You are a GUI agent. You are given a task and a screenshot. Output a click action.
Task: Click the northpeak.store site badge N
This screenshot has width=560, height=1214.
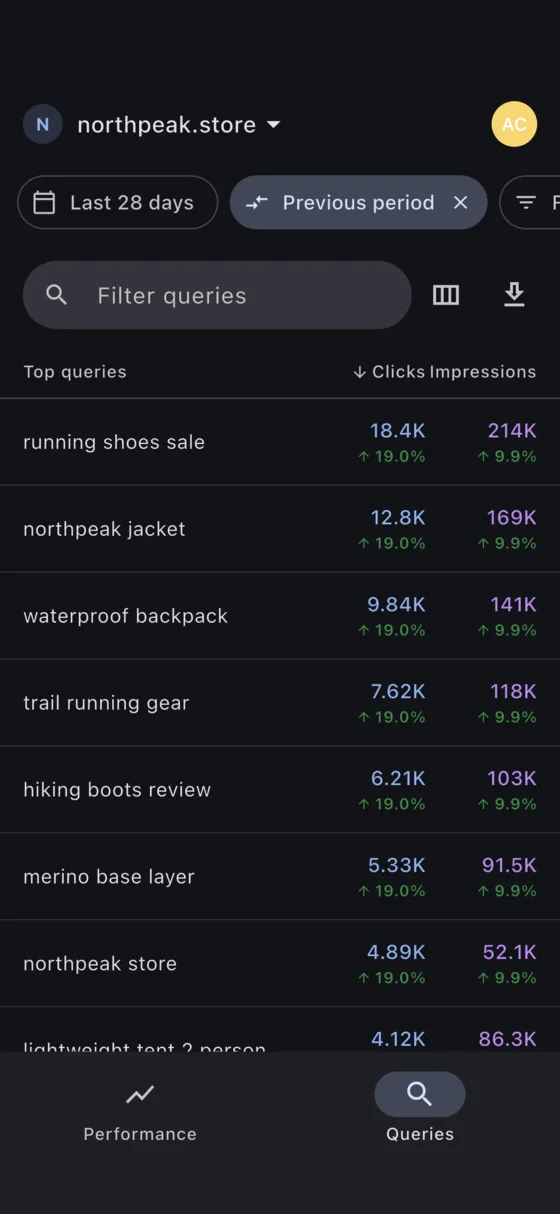(42, 125)
